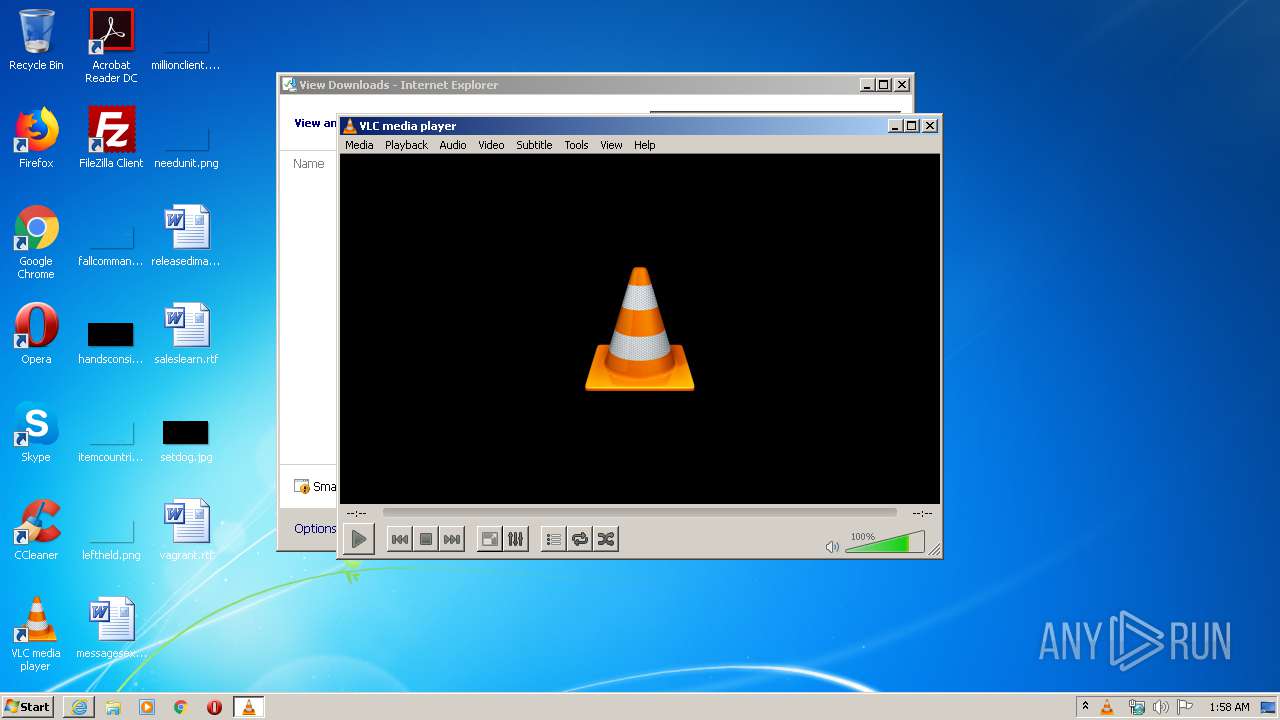Click the VLC seek progress bar
The width and height of the screenshot is (1280, 720).
point(639,513)
